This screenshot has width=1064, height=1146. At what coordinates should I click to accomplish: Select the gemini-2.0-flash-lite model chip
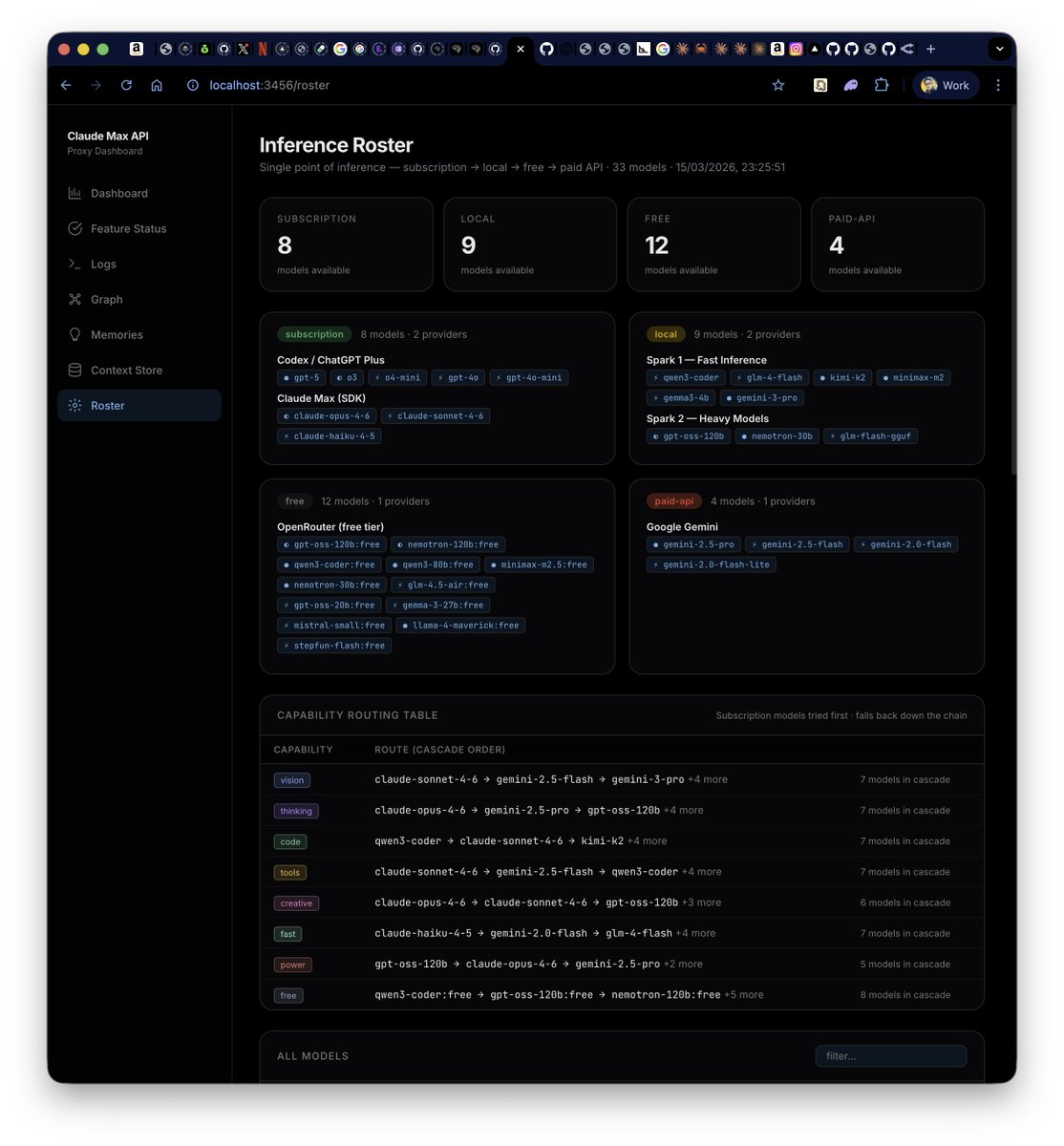[x=712, y=565]
